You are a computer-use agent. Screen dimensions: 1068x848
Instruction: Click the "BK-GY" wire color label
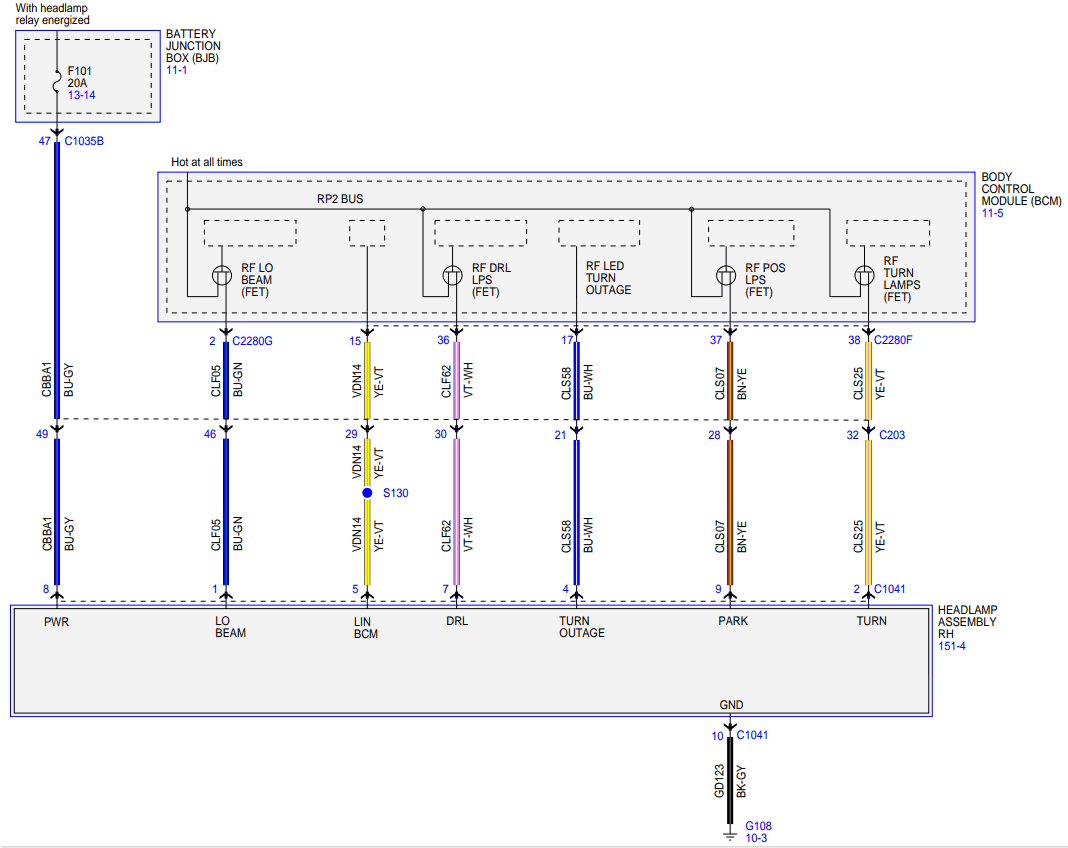tap(741, 781)
